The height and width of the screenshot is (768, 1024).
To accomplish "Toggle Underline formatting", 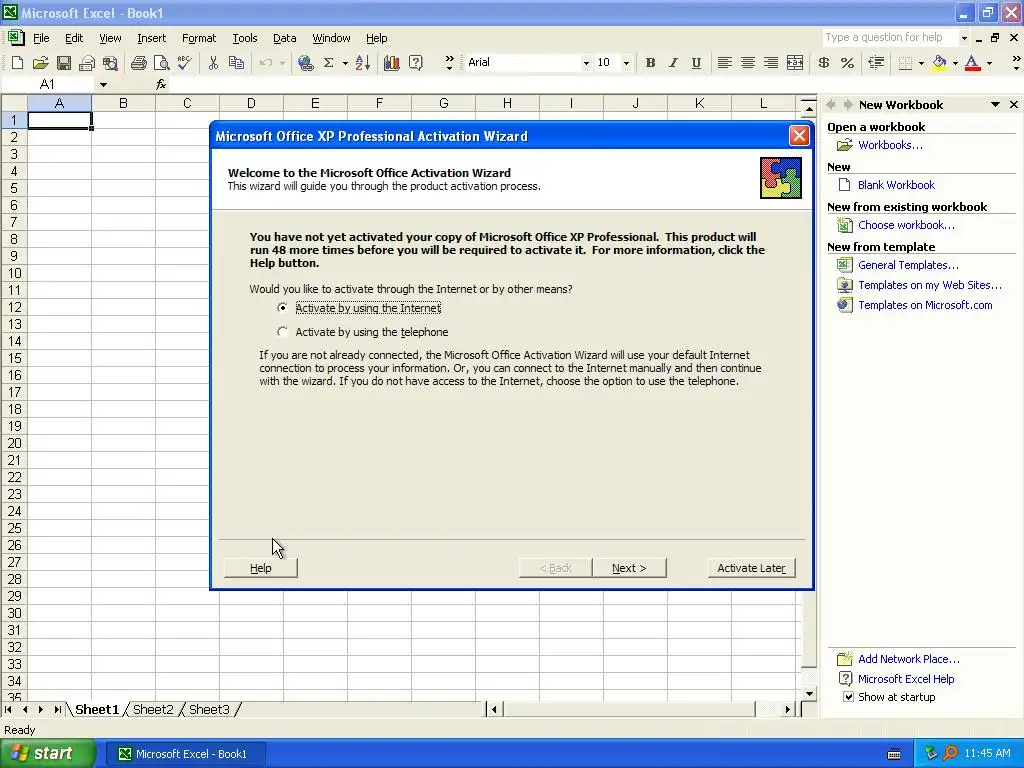I will click(x=696, y=63).
